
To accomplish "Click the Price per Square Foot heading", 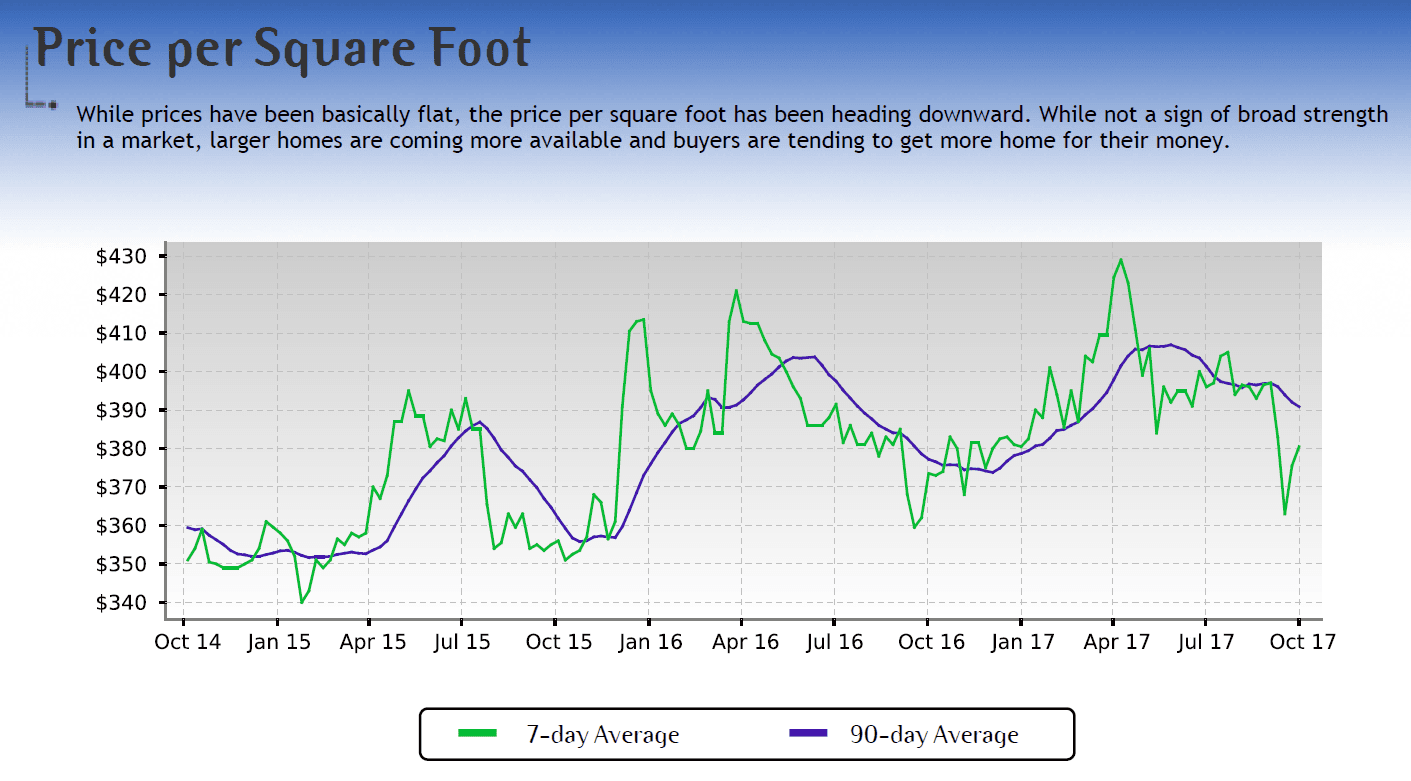I will [x=282, y=48].
